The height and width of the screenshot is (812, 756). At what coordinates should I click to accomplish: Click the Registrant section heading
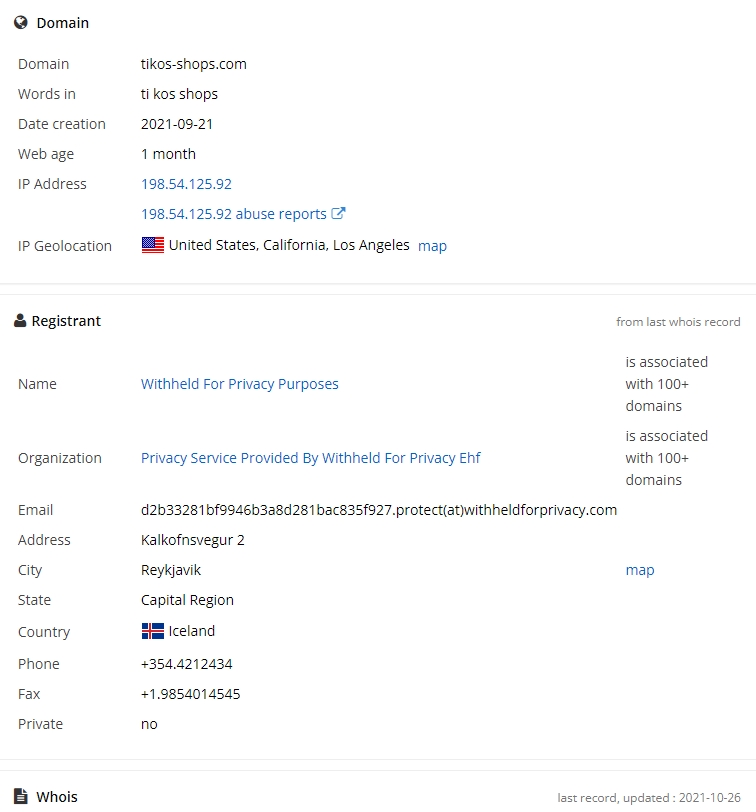[66, 321]
